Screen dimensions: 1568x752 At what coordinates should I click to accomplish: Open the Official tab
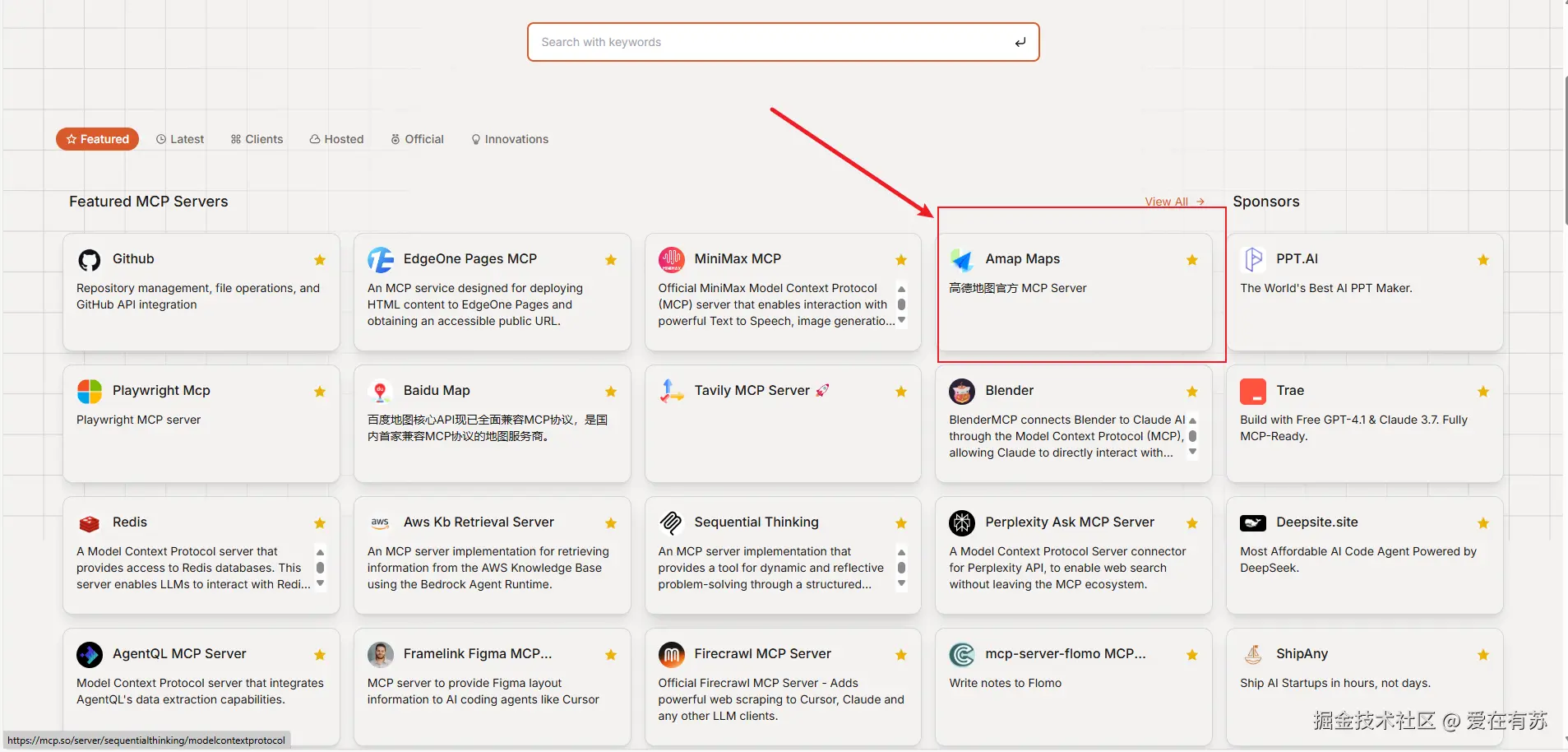[418, 139]
